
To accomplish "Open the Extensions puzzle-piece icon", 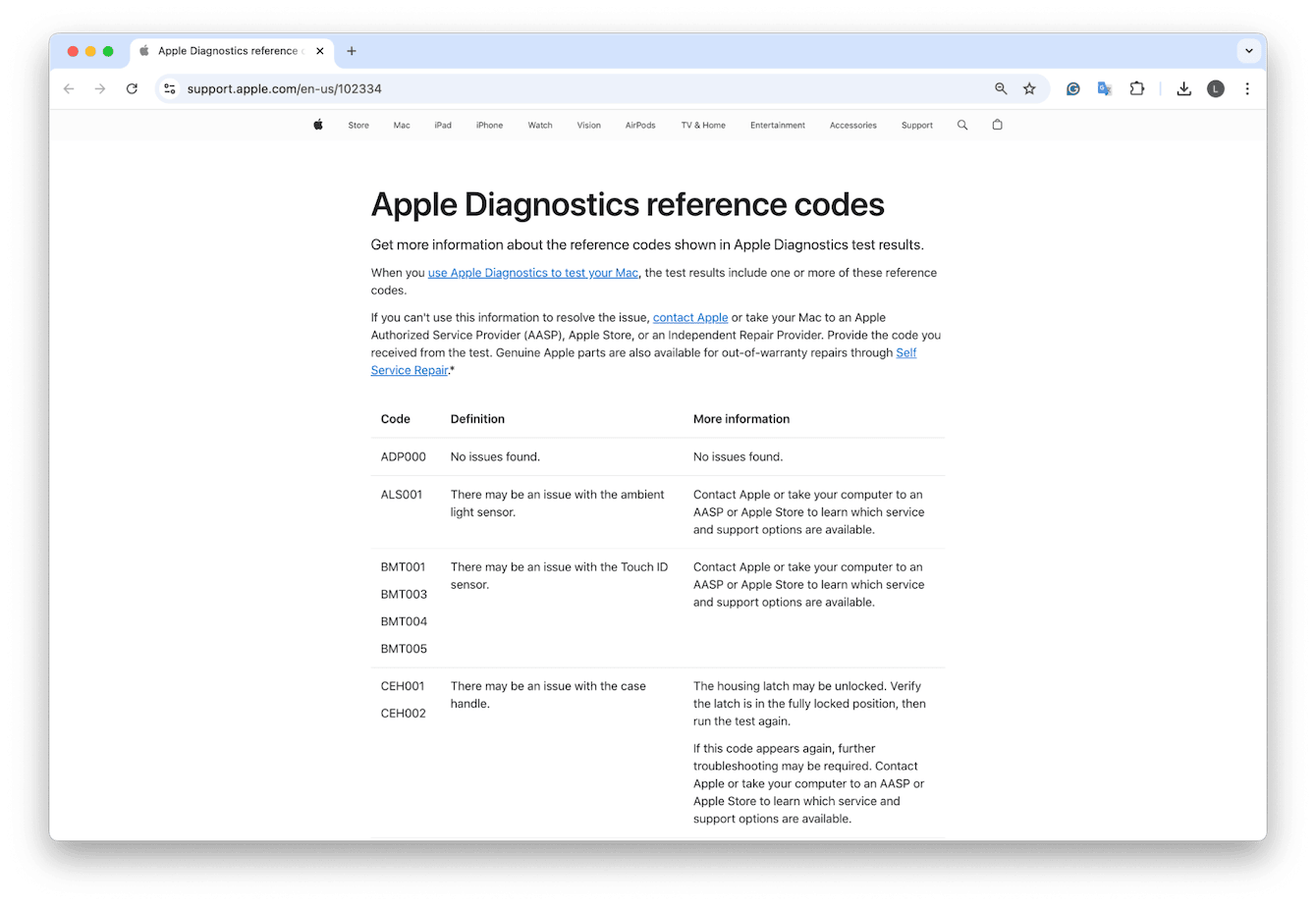I will coord(1136,88).
